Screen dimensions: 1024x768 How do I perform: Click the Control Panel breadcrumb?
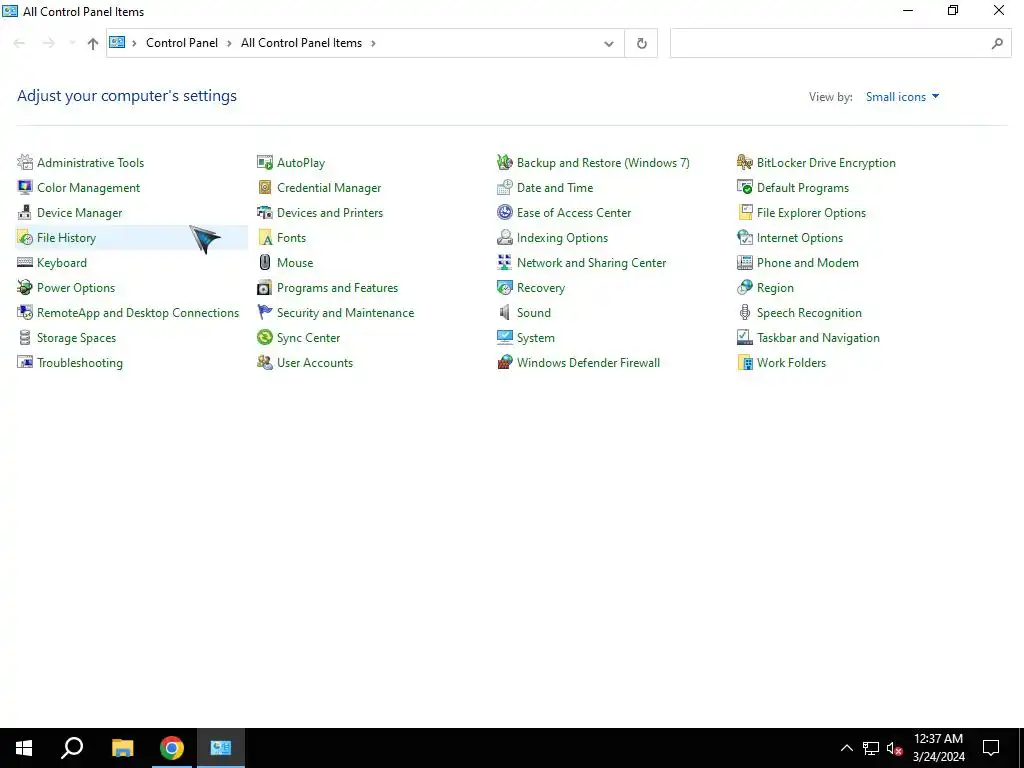(x=182, y=43)
